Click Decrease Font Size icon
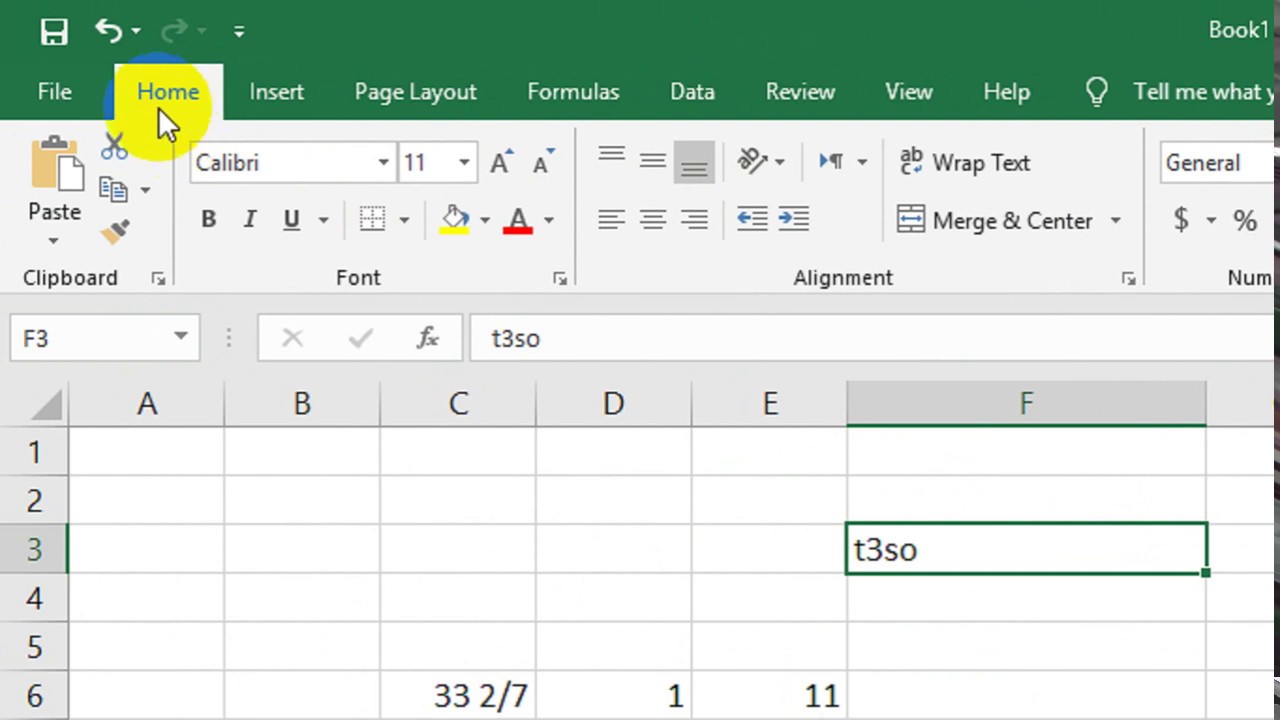This screenshot has height=720, width=1280. 543,162
